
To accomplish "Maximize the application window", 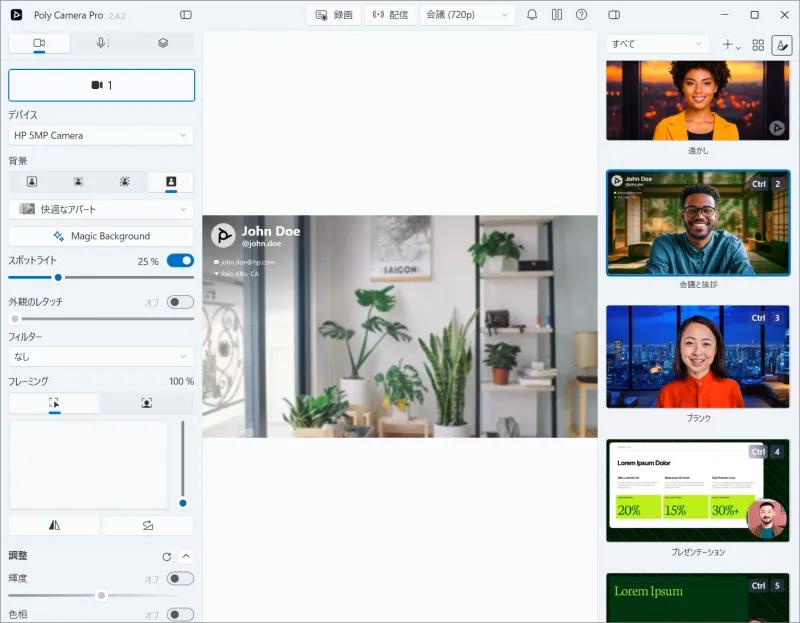I will (755, 15).
